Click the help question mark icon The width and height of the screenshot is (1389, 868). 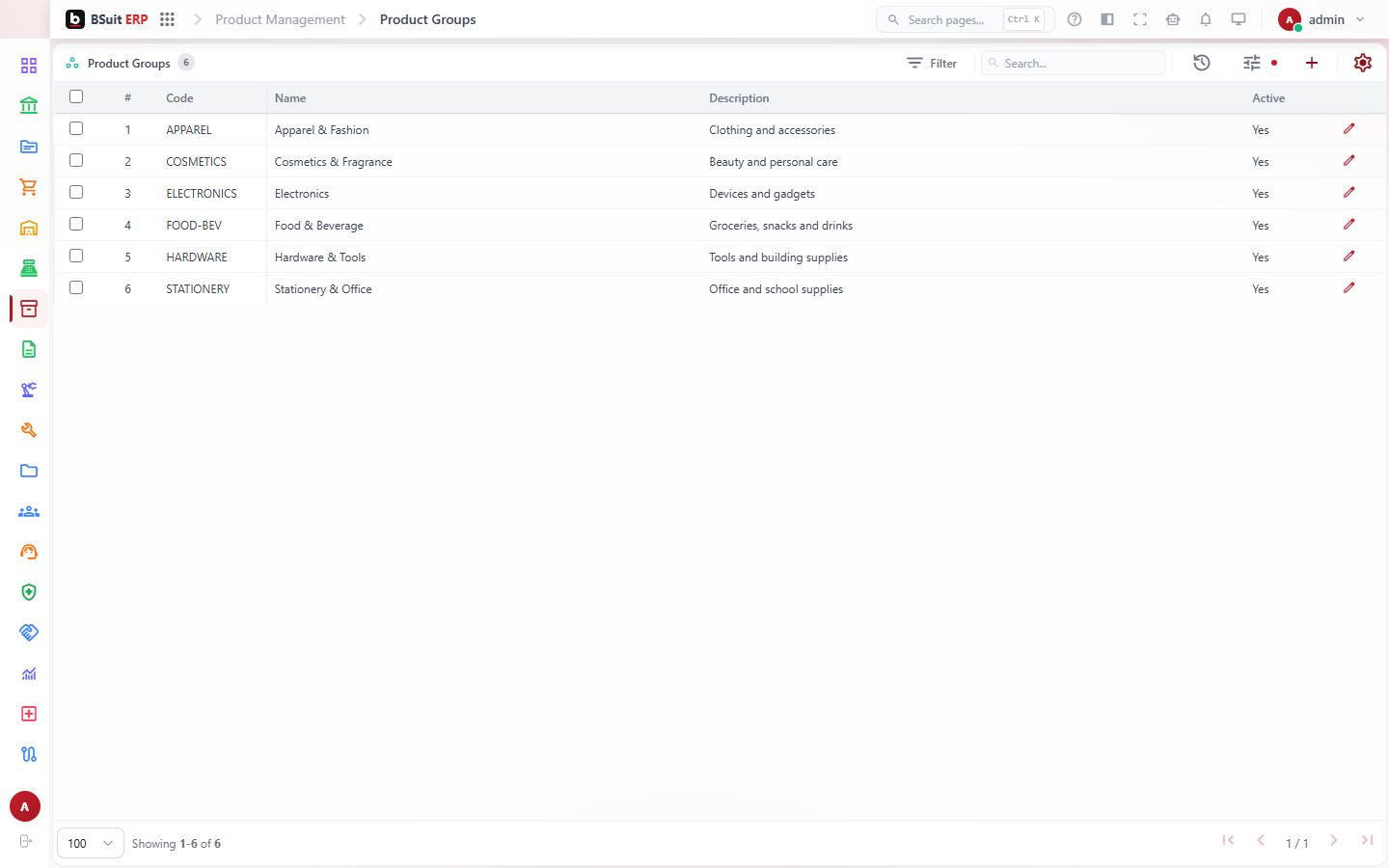1075,19
